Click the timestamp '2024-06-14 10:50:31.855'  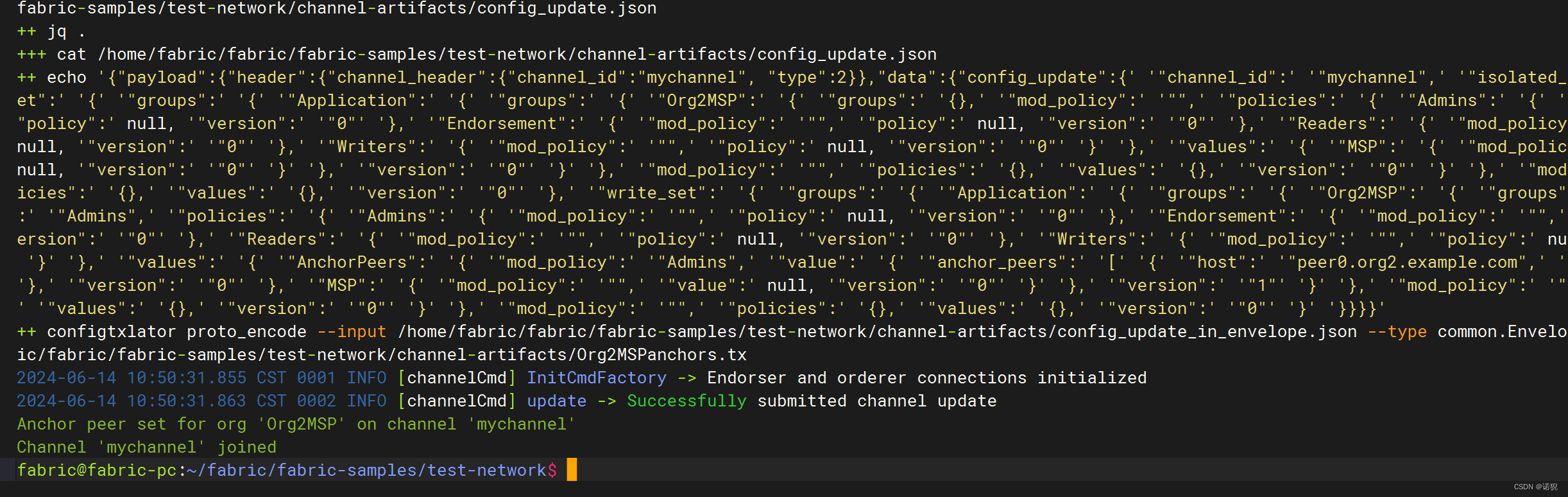pyautogui.click(x=132, y=378)
